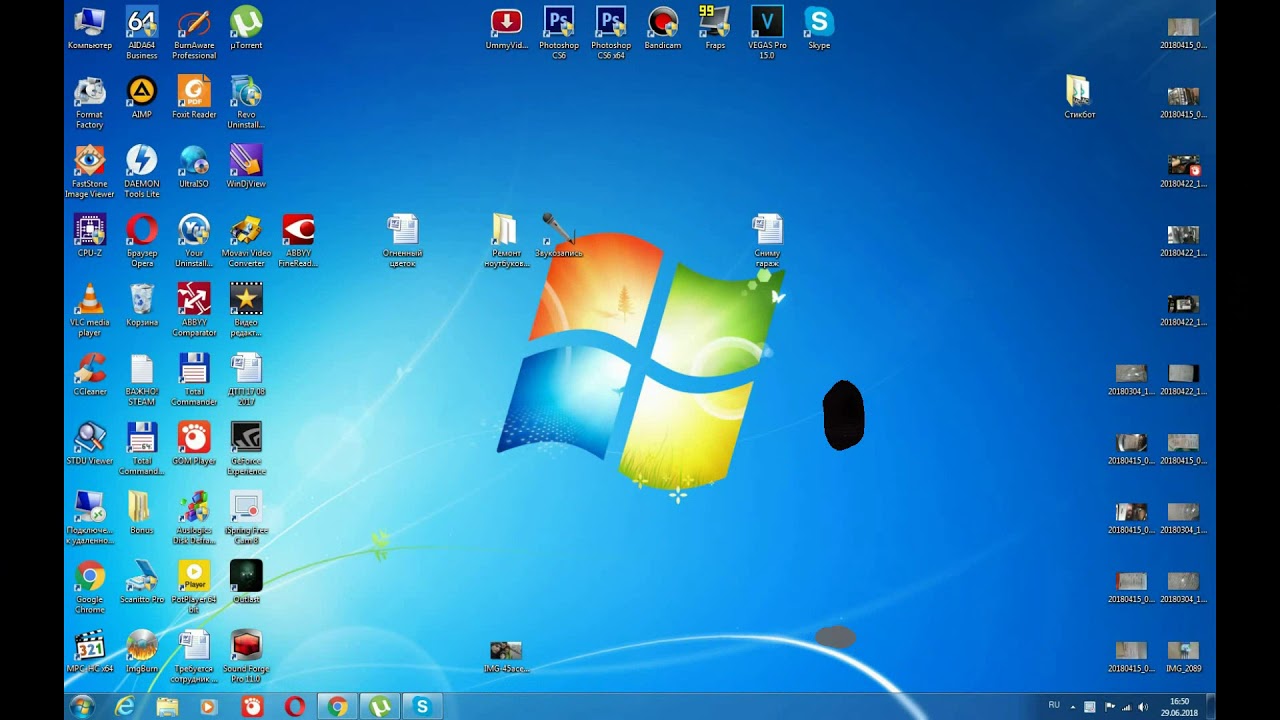This screenshot has height=720, width=1280.
Task: Select Movavi Video Converter shortcut
Action: click(x=246, y=241)
